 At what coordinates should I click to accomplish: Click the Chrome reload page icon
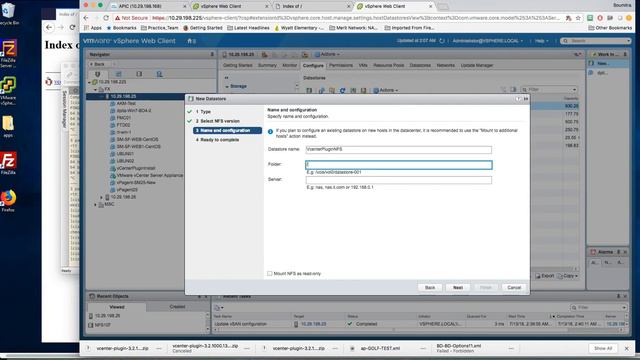point(106,18)
